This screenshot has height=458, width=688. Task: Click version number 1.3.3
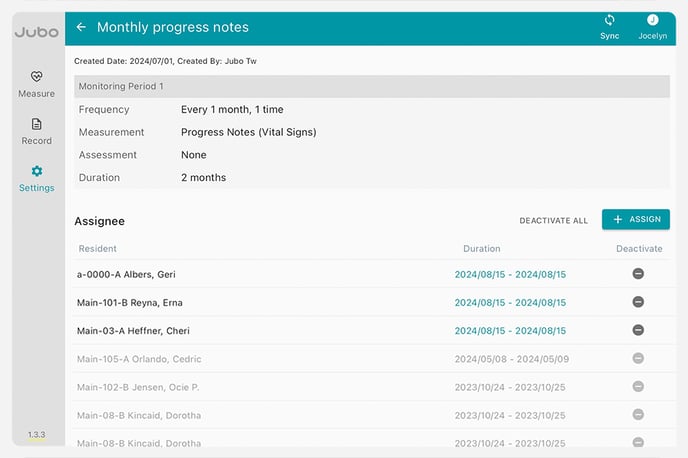tap(36, 434)
